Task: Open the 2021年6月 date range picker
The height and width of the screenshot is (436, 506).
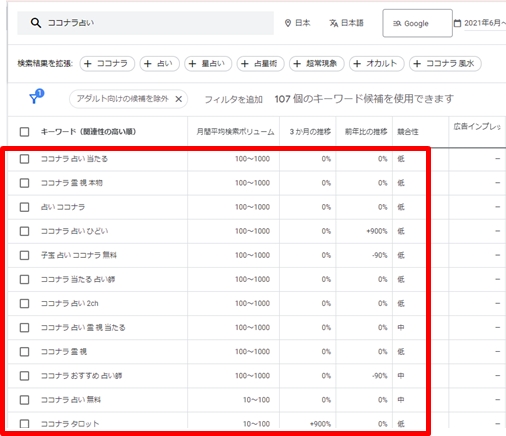Action: 480,23
